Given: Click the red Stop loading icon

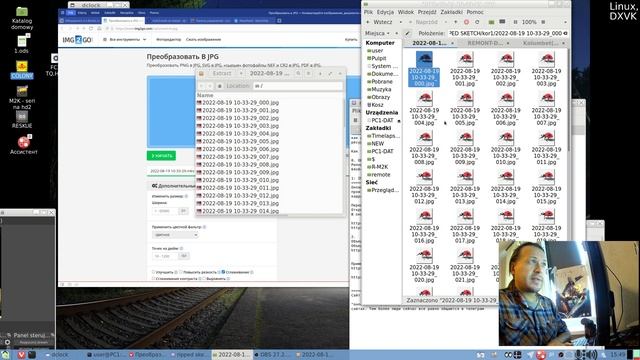Looking at the screenshot, I should click(x=466, y=22).
